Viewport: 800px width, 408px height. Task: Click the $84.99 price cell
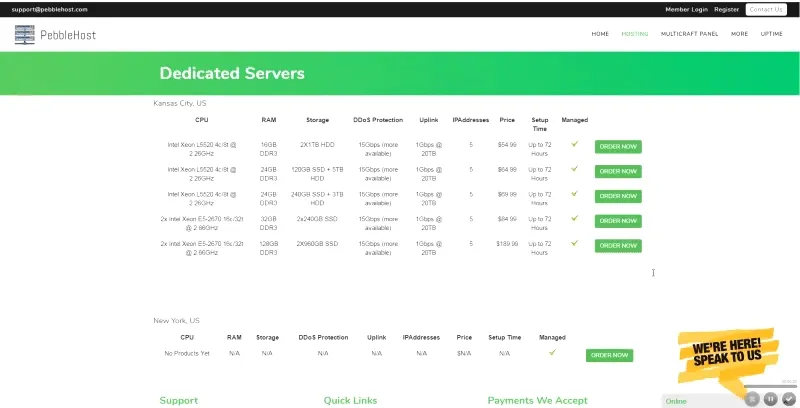coord(507,219)
